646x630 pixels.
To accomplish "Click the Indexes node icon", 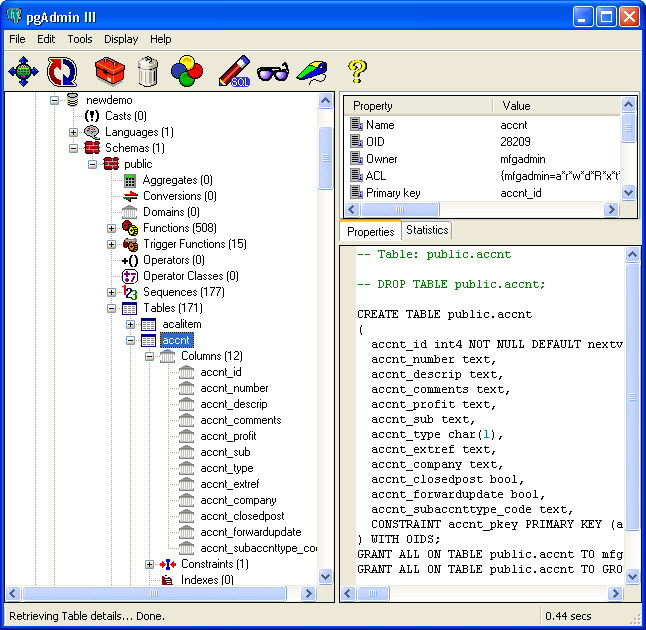I will coord(167,580).
